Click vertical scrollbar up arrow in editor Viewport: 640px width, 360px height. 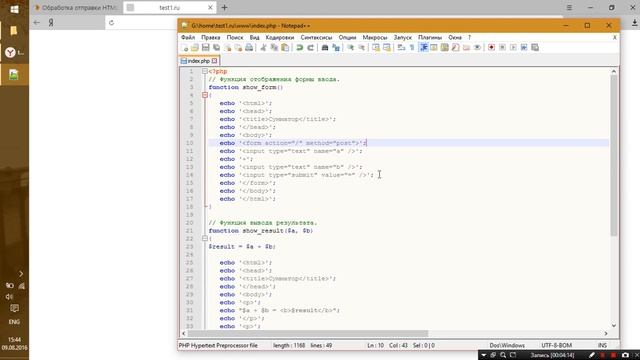613,71
